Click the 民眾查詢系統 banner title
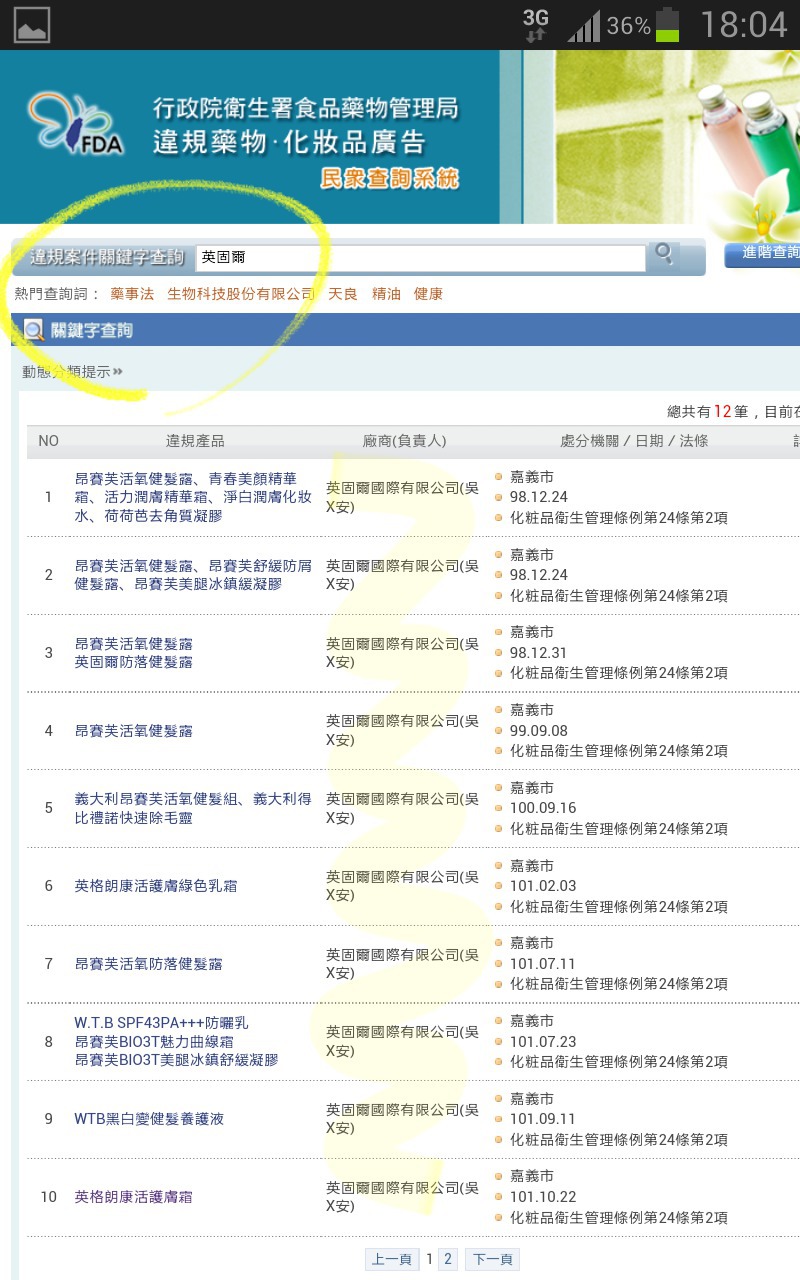Screen dimensions: 800x1280 pyautogui.click(x=389, y=179)
